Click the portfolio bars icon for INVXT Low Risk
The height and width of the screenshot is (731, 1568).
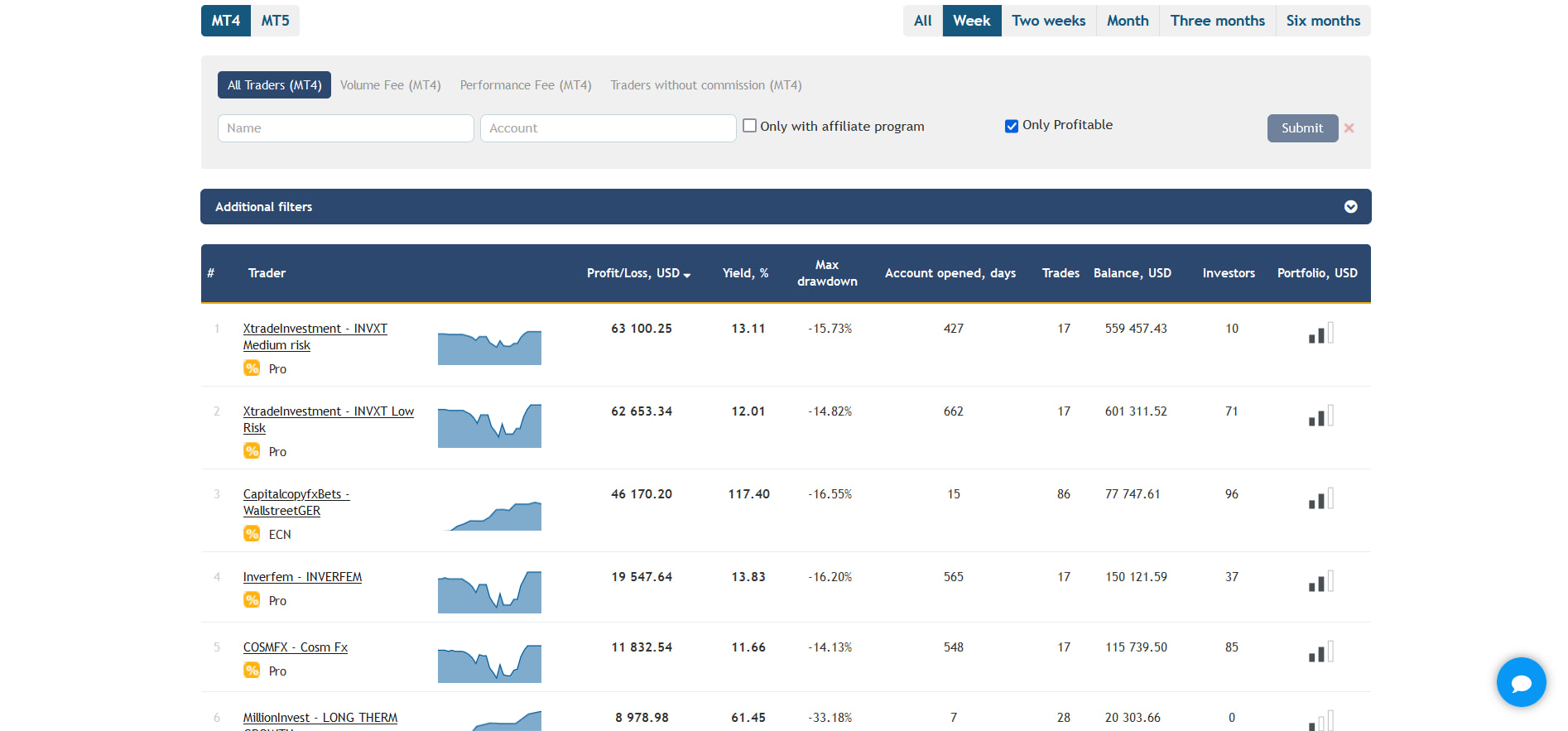(x=1320, y=416)
